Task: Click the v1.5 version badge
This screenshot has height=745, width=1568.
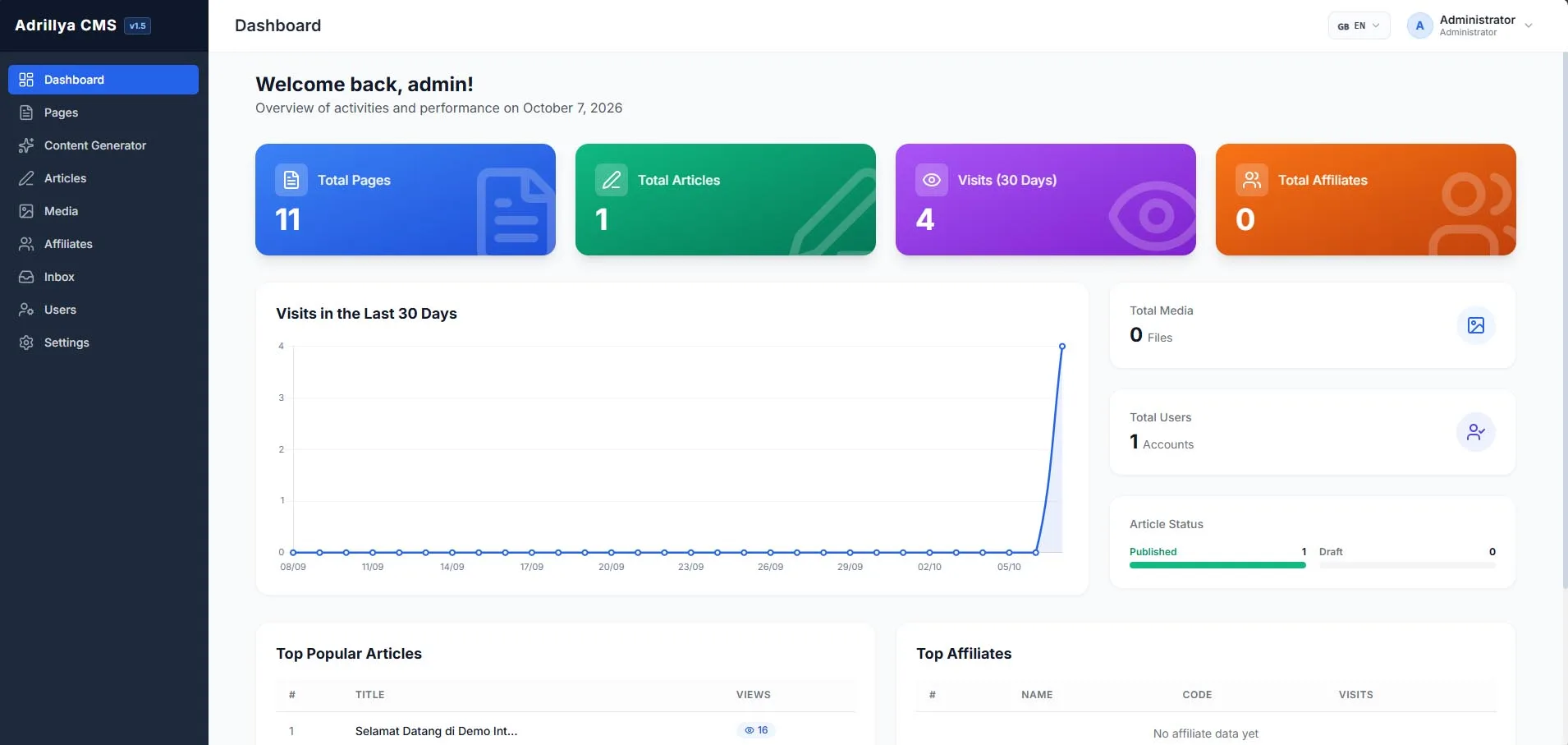Action: click(138, 25)
